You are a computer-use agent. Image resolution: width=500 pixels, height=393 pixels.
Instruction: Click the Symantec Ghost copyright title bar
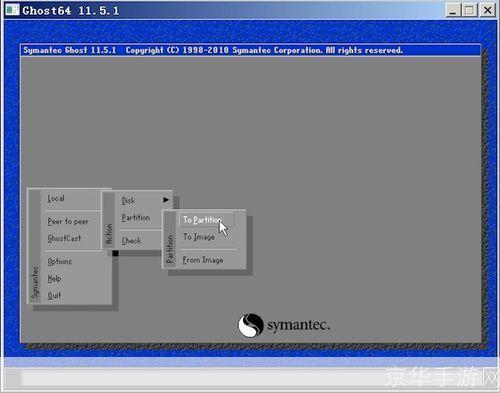(250, 50)
